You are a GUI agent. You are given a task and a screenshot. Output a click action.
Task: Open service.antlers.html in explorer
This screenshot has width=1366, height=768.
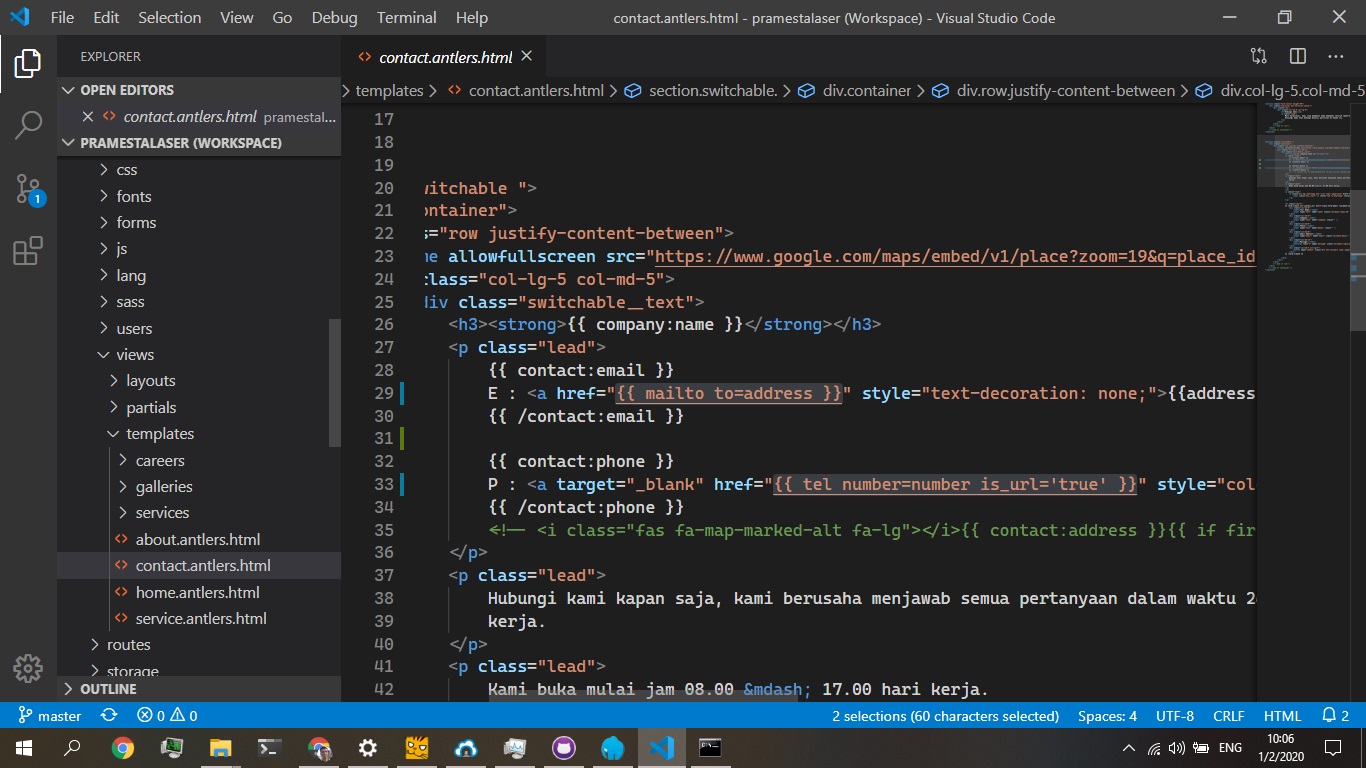[x=201, y=618]
